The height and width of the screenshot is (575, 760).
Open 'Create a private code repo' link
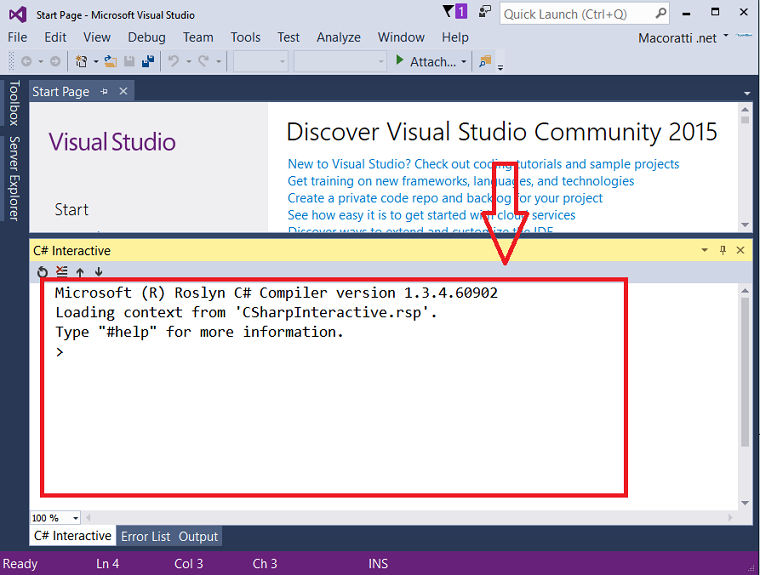coord(444,198)
